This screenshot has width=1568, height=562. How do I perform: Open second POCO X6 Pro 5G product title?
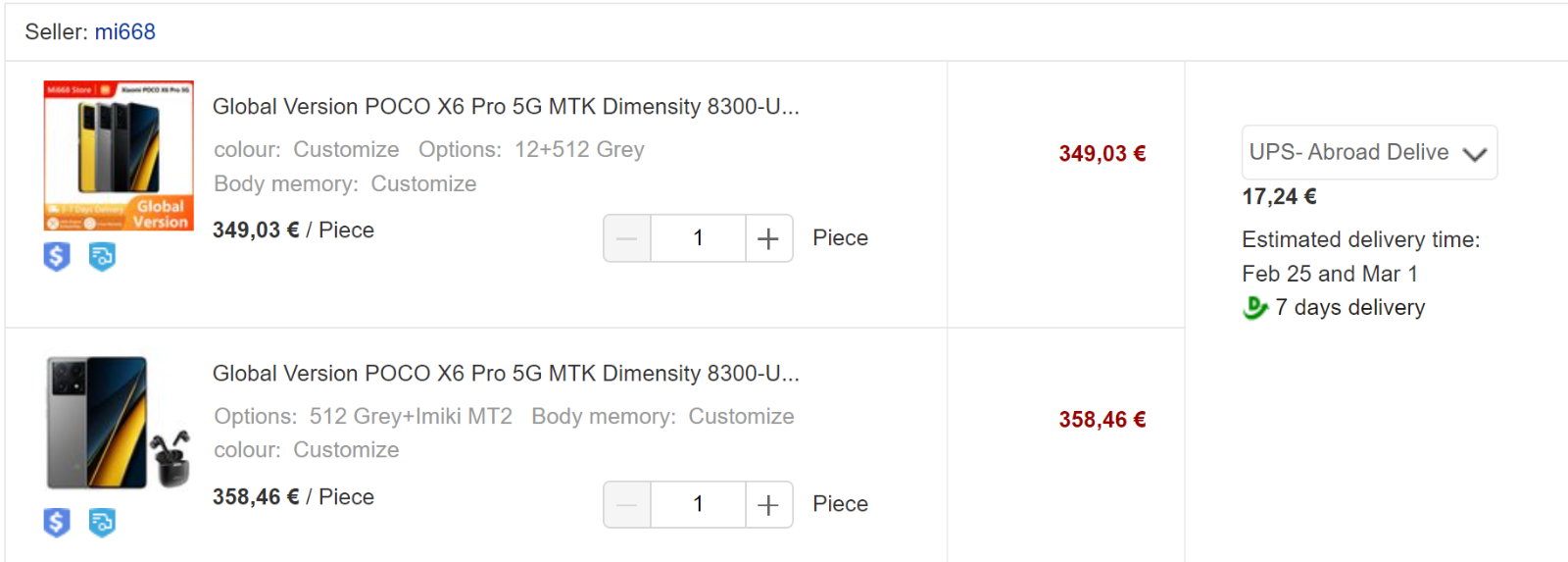506,373
